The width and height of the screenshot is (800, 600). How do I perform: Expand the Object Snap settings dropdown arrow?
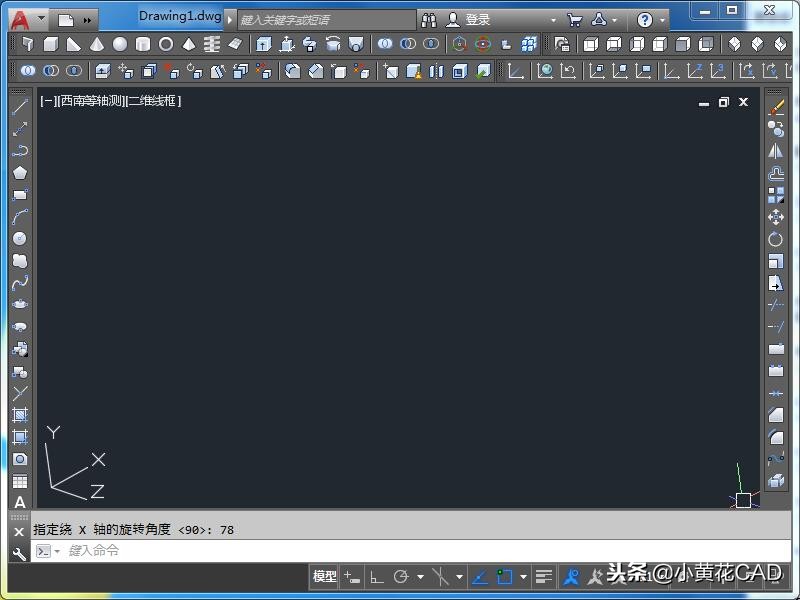(523, 577)
